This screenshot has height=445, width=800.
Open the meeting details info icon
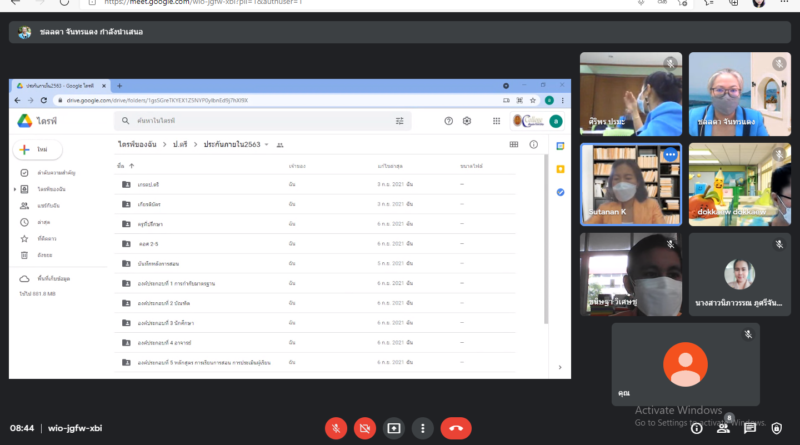(695, 428)
